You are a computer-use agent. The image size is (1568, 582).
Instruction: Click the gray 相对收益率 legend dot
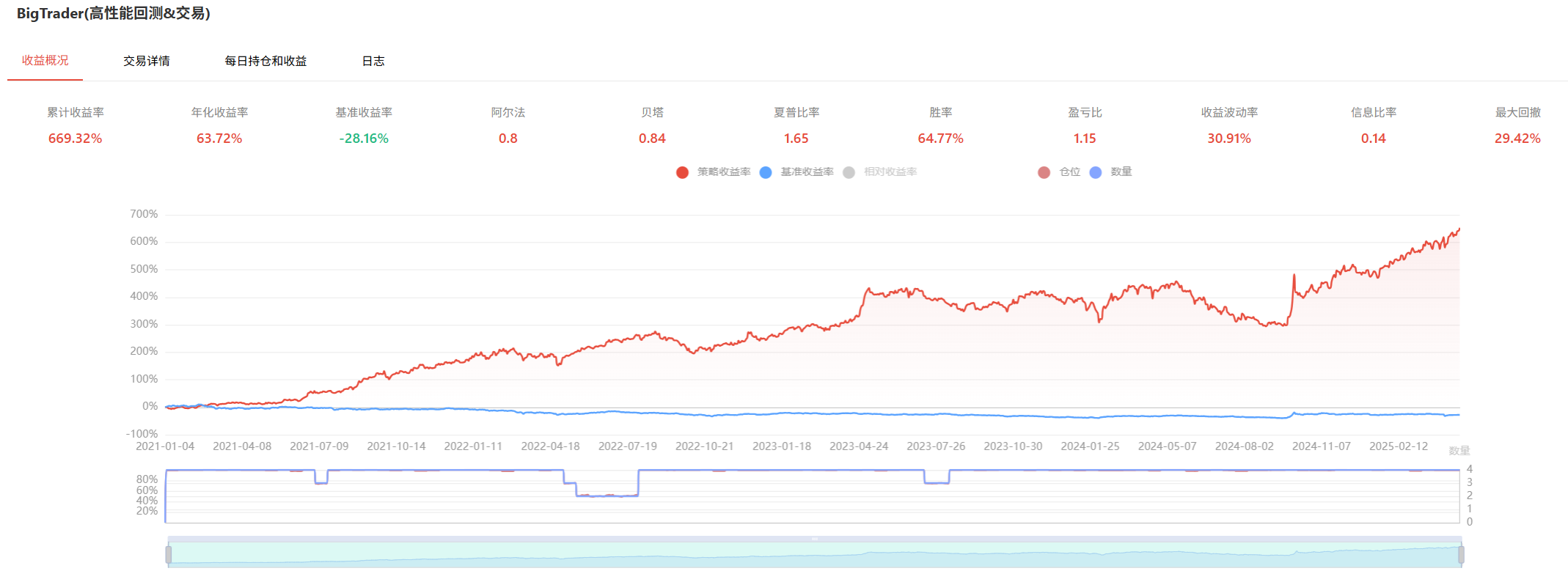pos(849,172)
